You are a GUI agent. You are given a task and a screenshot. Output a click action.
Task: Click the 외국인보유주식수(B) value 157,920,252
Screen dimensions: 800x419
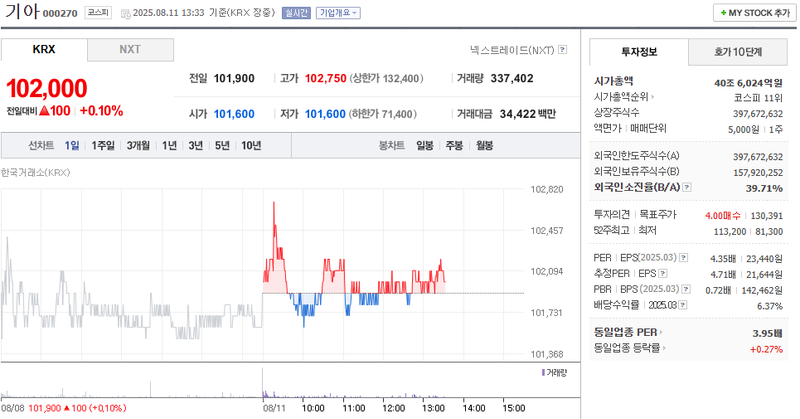tap(758, 172)
